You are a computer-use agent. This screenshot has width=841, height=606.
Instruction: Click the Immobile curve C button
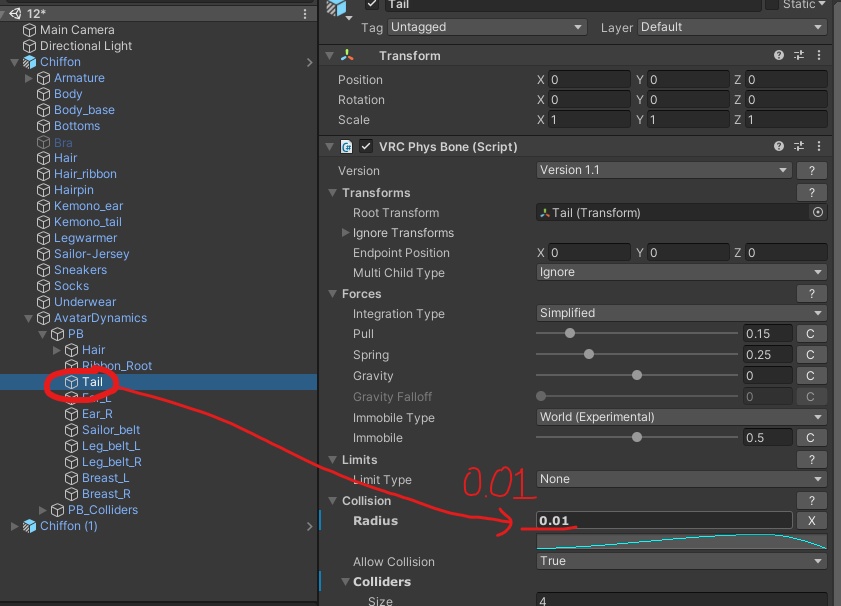(810, 438)
